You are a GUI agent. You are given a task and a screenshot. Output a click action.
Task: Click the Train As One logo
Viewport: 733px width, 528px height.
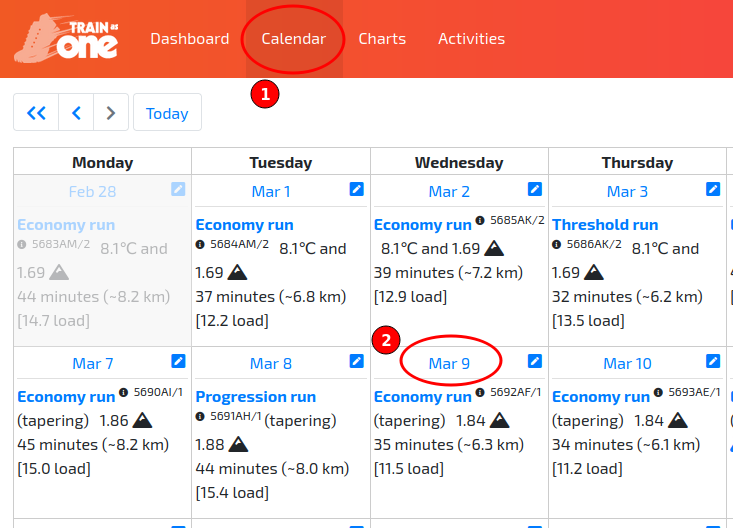point(67,38)
